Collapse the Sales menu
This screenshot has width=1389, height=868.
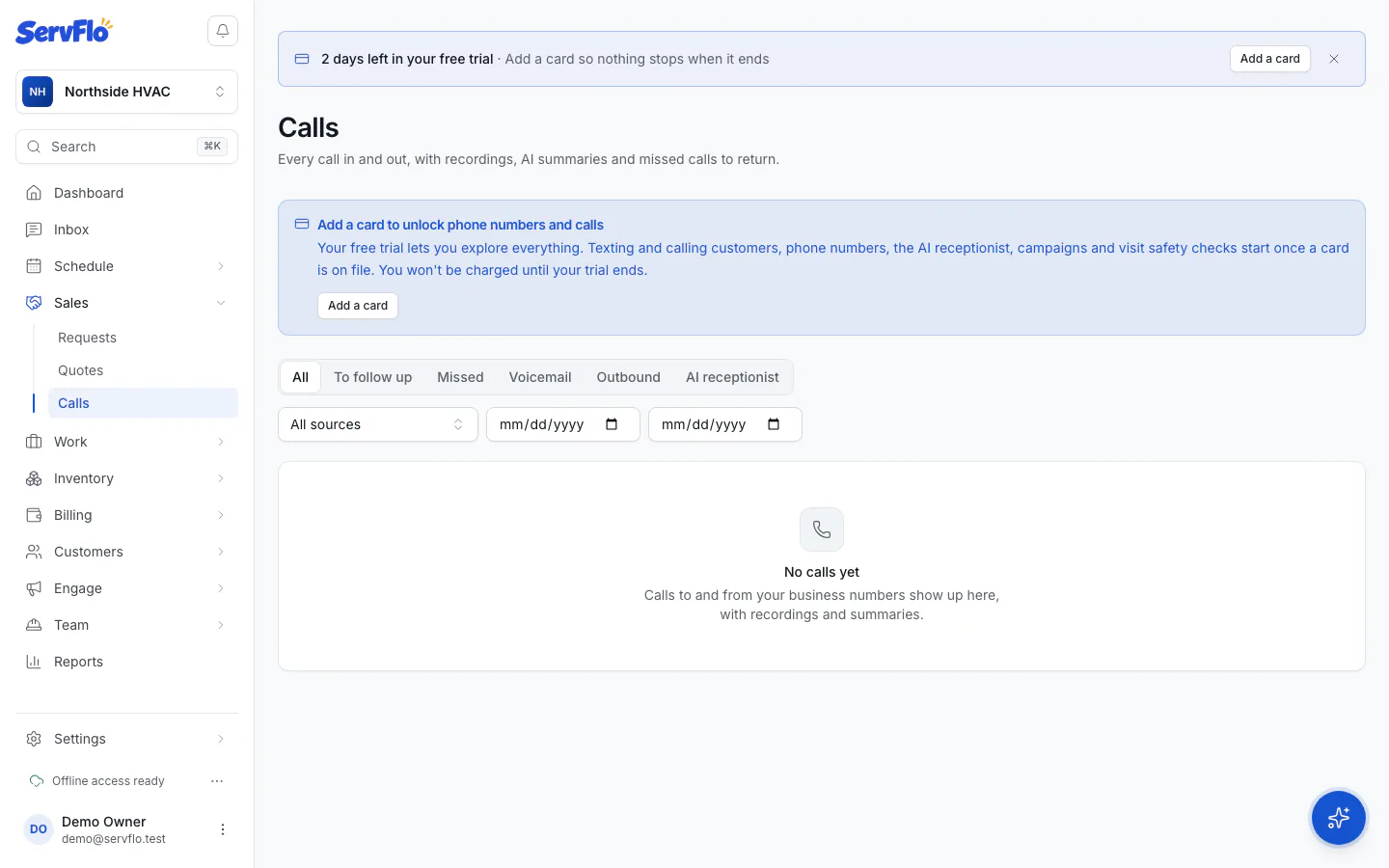[x=126, y=303]
